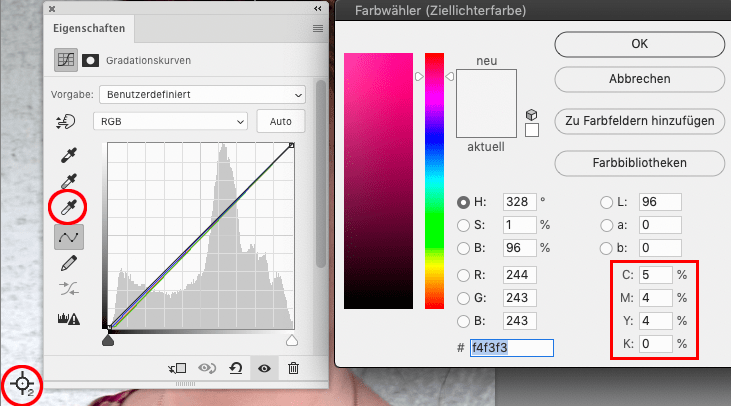Choose the edit points curve tool
The height and width of the screenshot is (406, 731).
68,236
